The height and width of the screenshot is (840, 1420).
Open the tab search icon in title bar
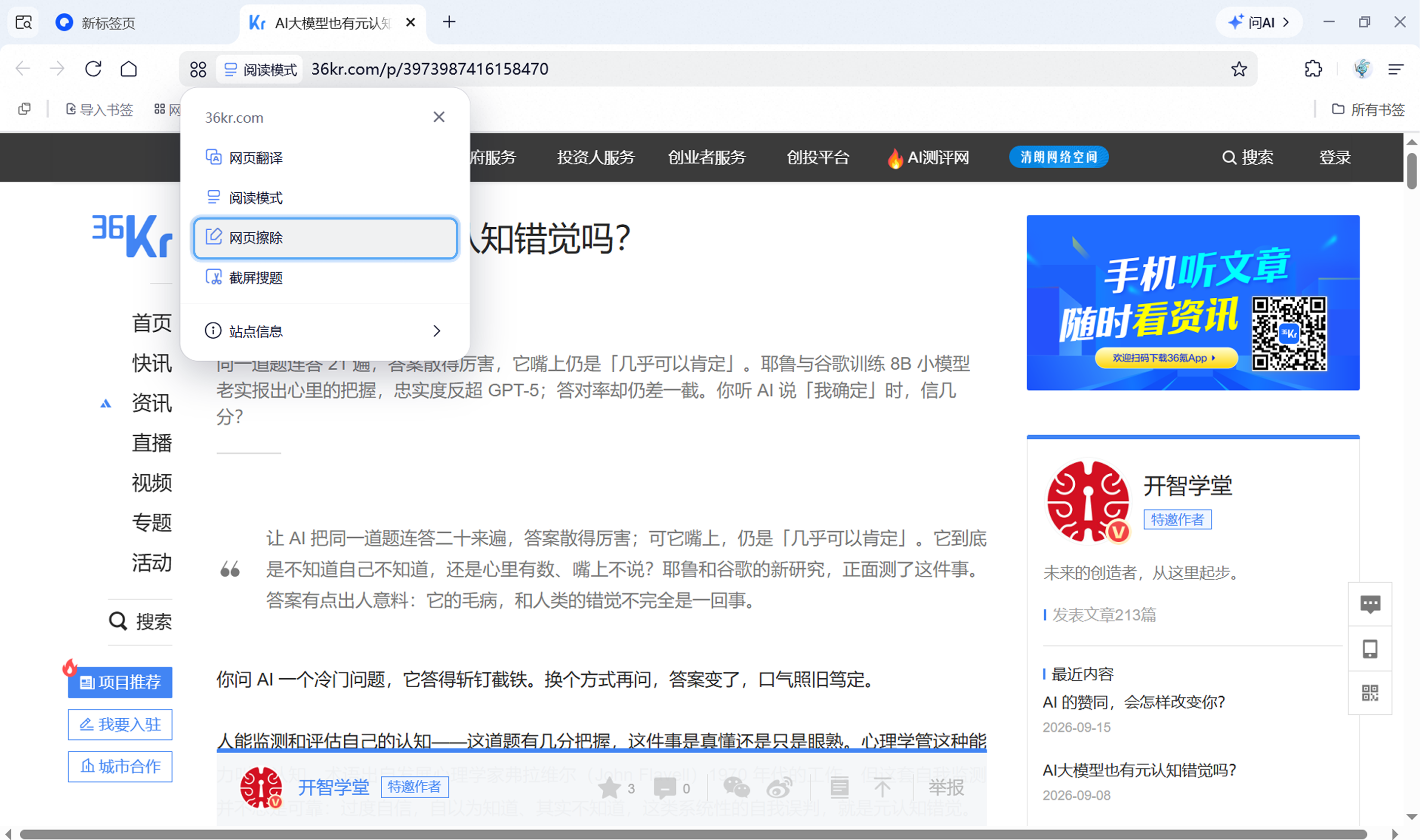[x=23, y=23]
